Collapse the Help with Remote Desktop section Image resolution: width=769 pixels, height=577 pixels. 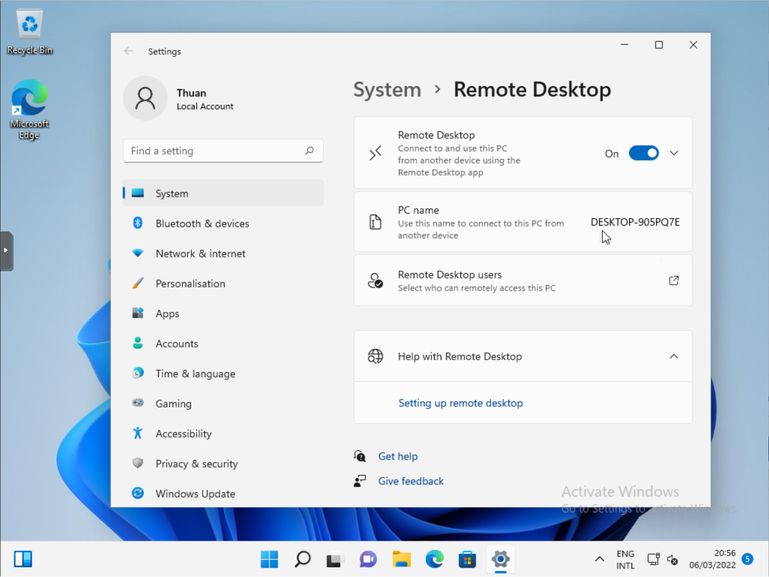674,357
